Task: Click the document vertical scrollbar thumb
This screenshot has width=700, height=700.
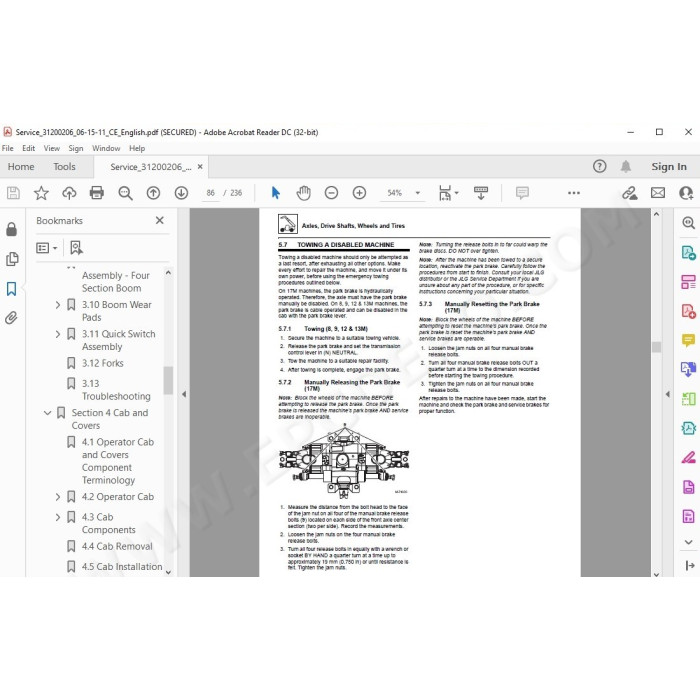Action: tap(656, 347)
